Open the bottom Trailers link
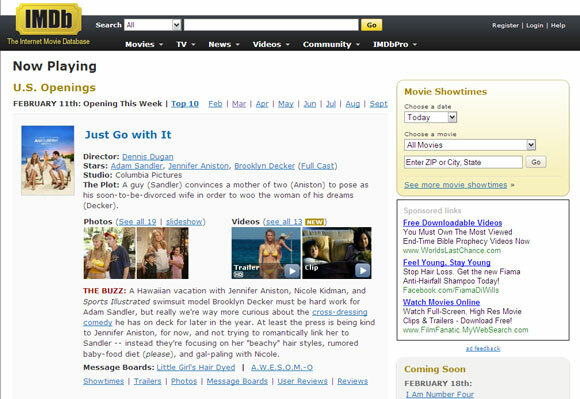580x399 pixels. coord(148,381)
